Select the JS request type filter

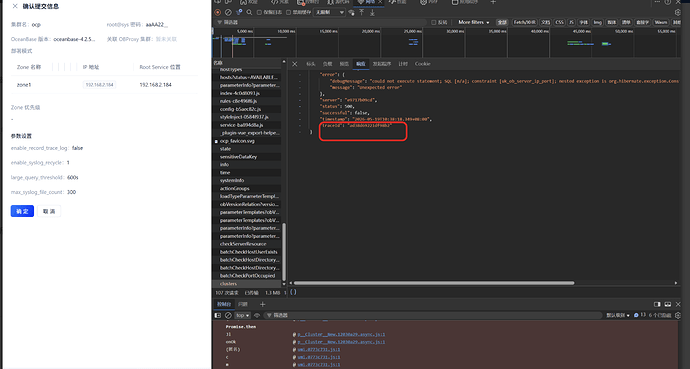pos(571,22)
